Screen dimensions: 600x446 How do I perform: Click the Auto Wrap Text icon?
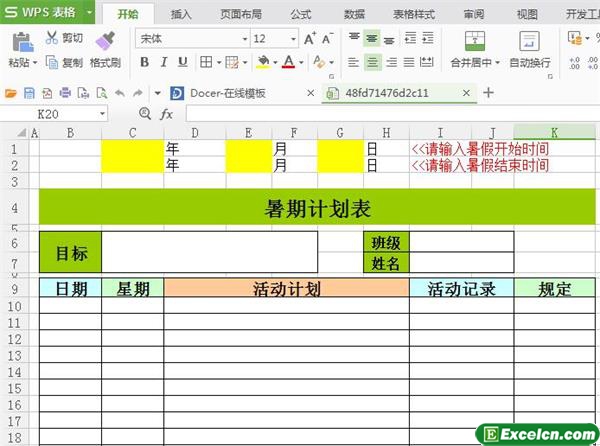(529, 41)
